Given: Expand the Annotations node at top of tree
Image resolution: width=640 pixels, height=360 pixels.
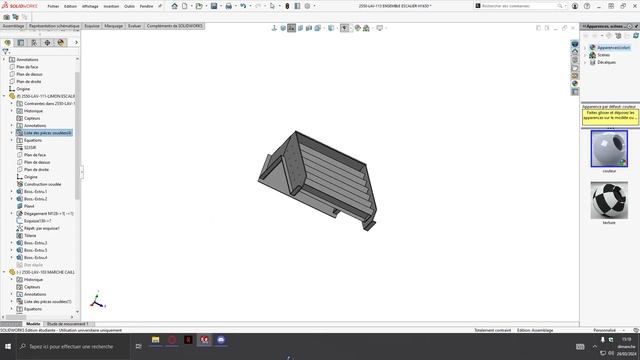Looking at the screenshot, I should pos(4,60).
